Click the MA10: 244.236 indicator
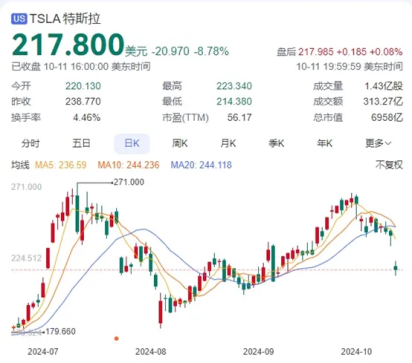412x363 pixels. (128, 165)
